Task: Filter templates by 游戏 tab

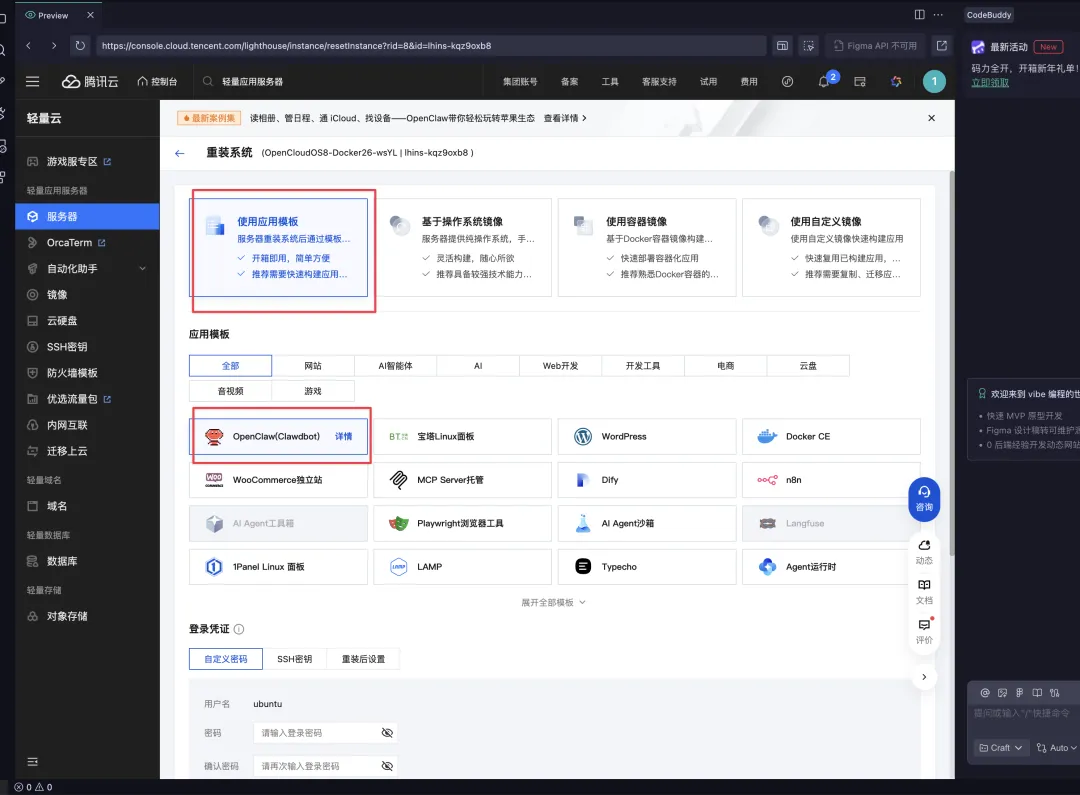Action: click(313, 391)
